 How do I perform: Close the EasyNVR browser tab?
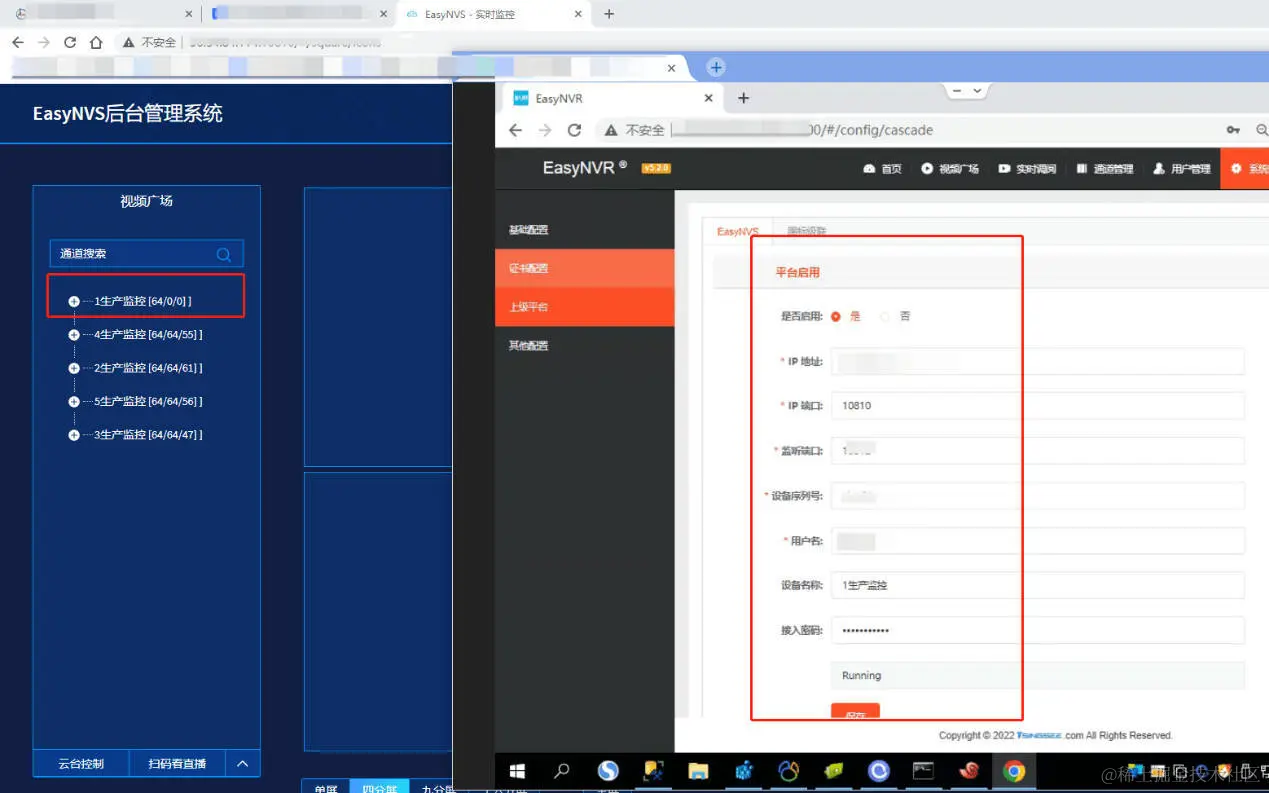tap(708, 98)
